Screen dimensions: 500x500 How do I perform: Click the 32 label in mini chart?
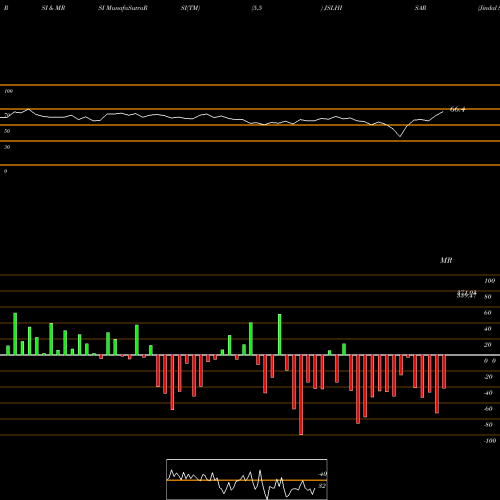[x=322, y=486]
